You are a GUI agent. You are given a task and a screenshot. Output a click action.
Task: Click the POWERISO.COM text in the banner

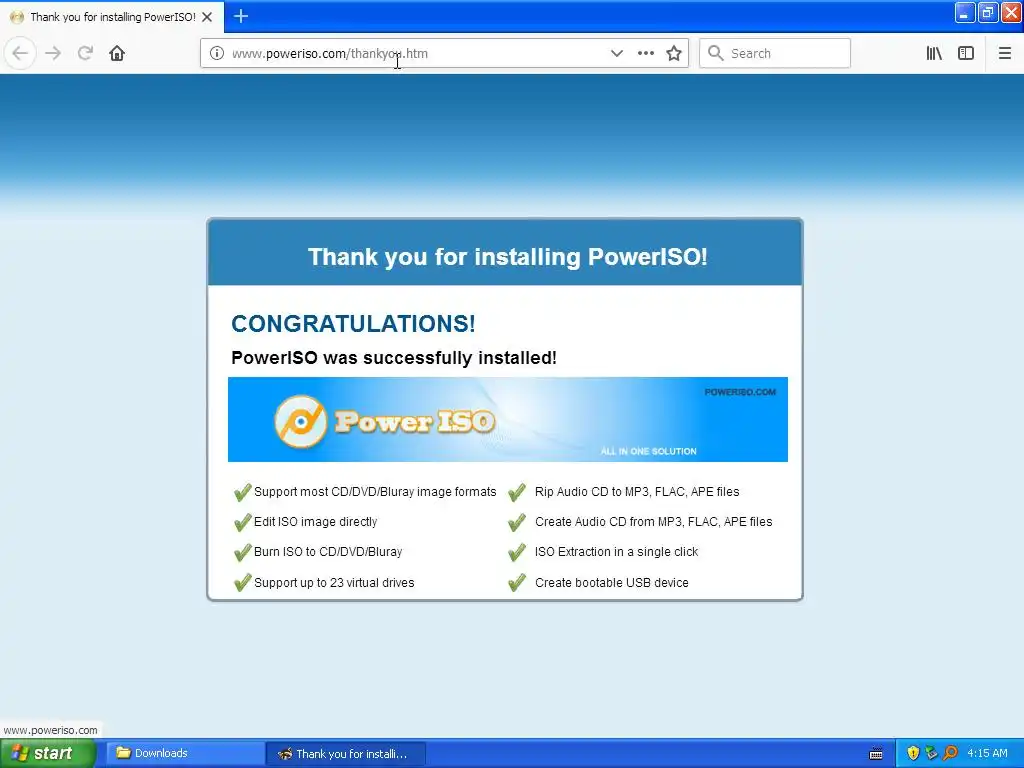click(740, 392)
